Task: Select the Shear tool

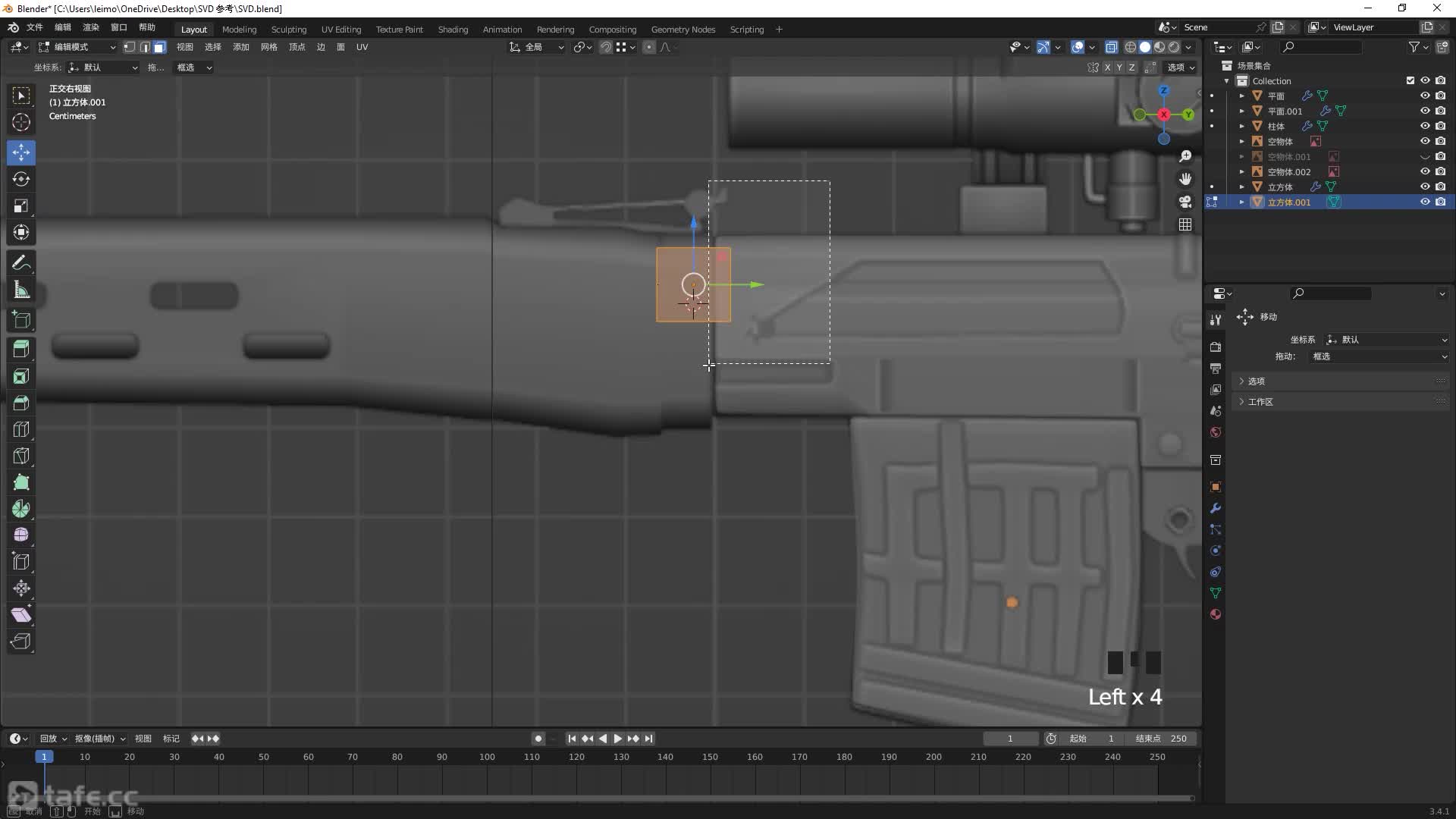Action: coord(21,615)
